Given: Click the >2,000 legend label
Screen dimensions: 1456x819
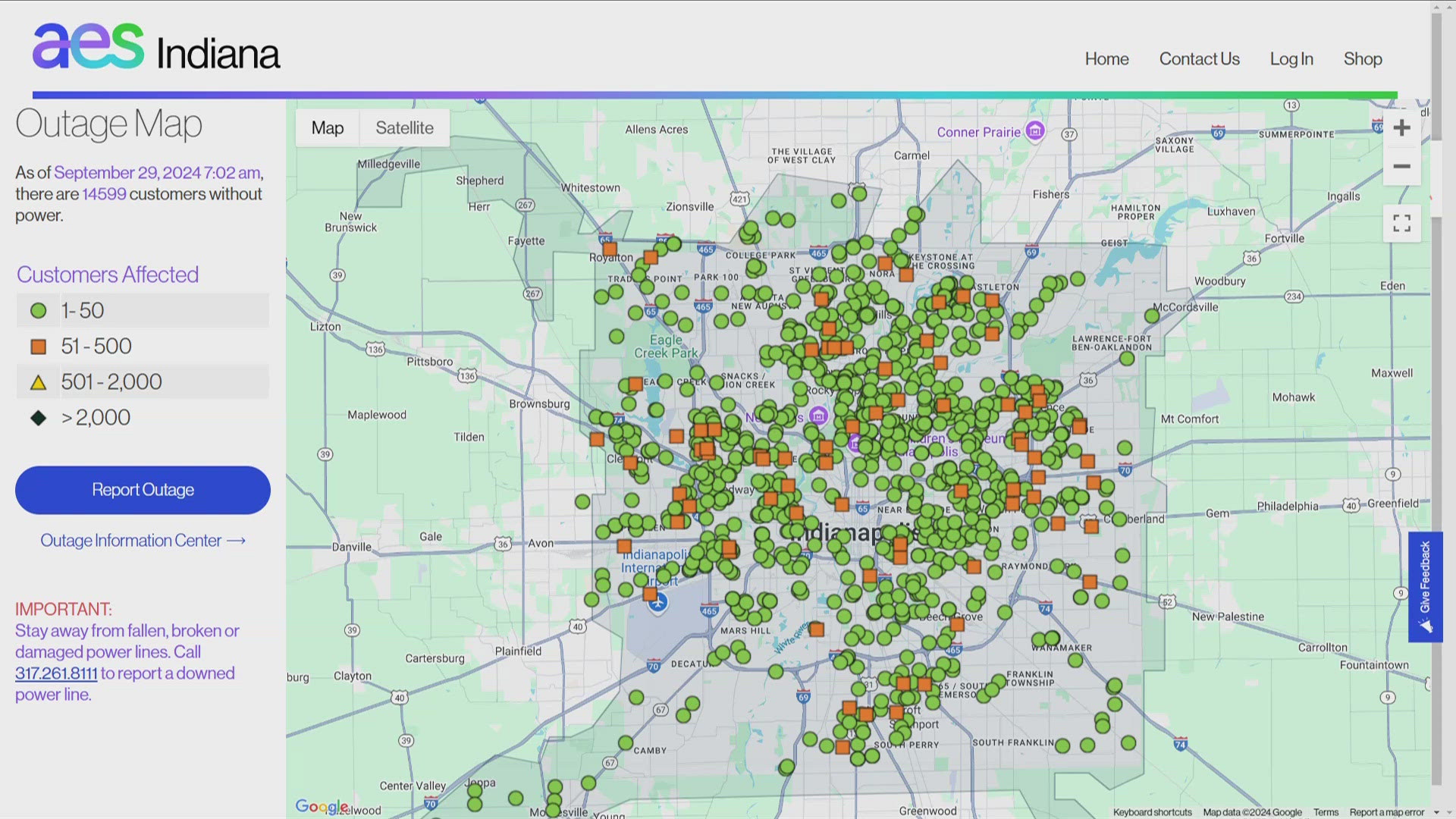Looking at the screenshot, I should pos(96,418).
